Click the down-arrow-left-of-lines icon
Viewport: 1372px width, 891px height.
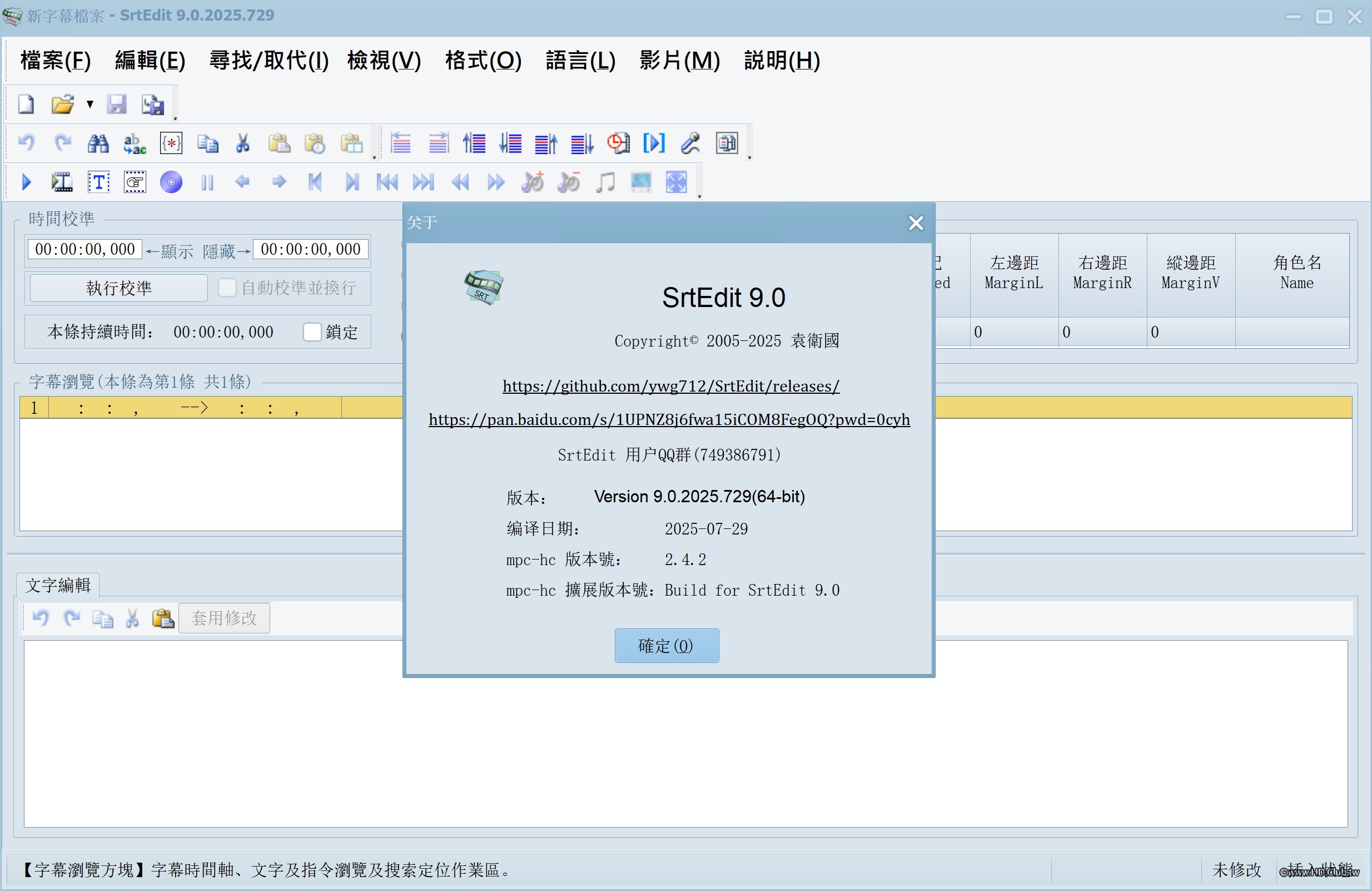(510, 143)
